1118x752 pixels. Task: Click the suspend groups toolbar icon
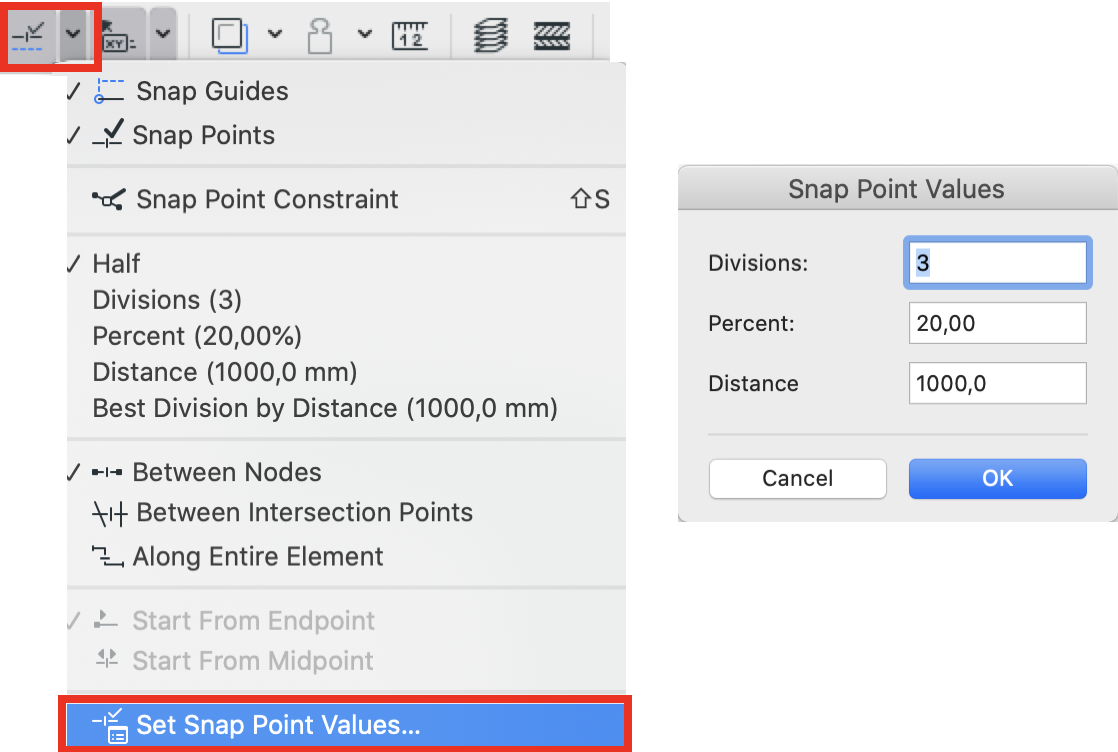319,36
